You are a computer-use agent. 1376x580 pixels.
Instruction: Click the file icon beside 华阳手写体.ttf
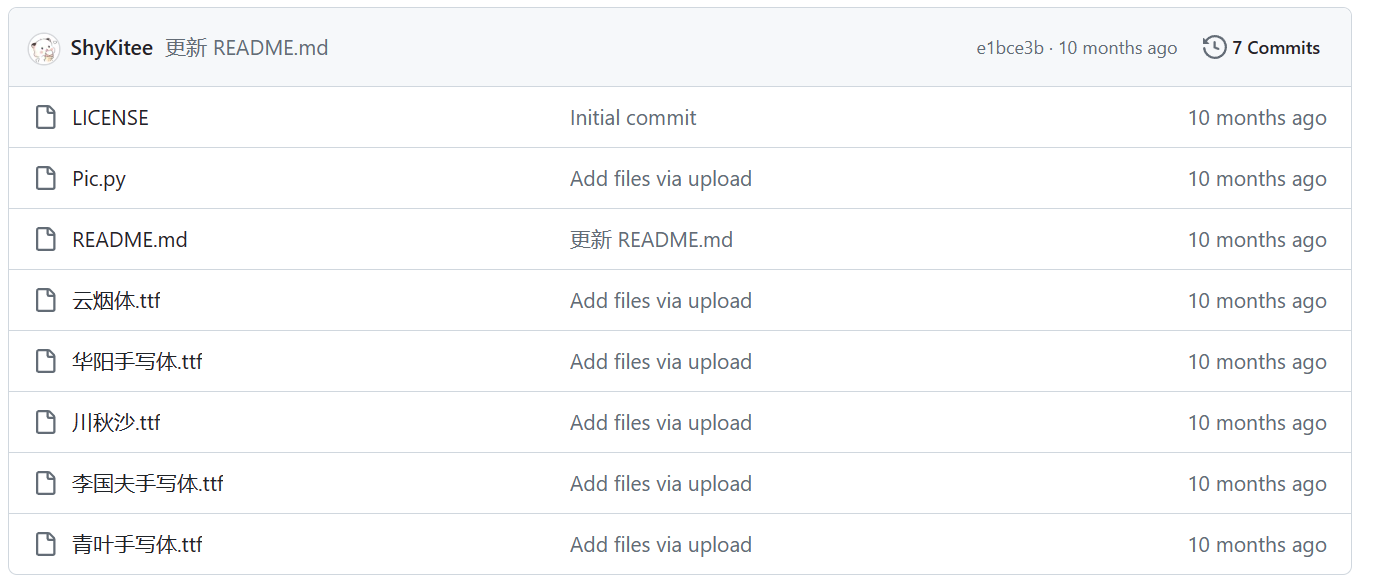click(x=46, y=362)
